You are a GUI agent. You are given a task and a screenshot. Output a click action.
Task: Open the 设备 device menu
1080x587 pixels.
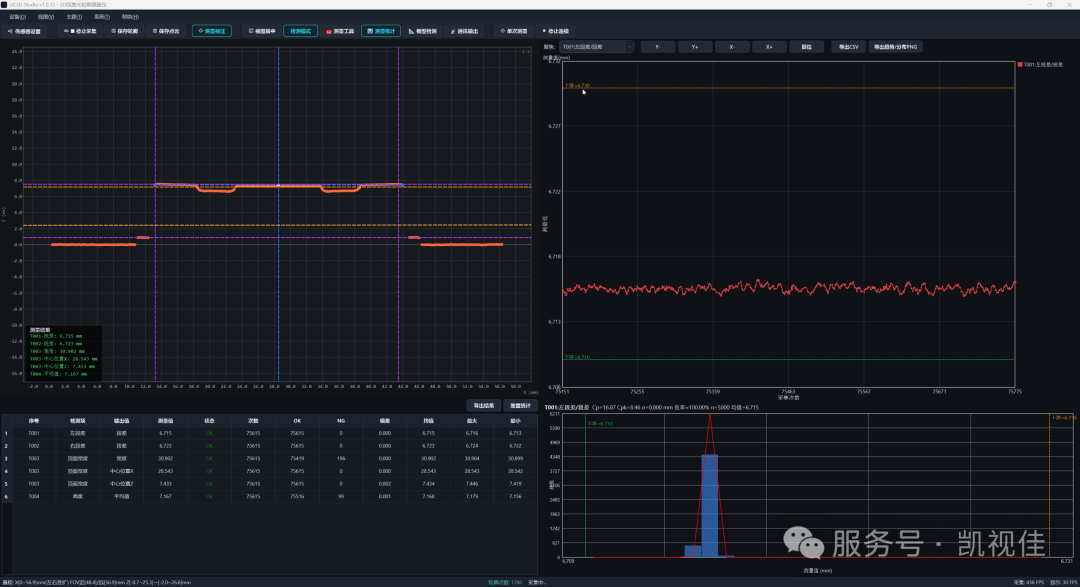tap(17, 17)
